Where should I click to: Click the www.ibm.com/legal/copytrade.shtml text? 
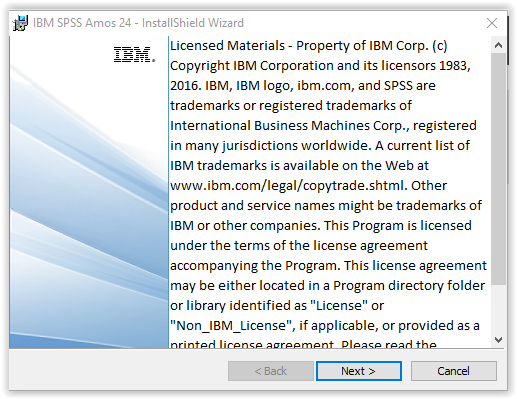click(289, 186)
